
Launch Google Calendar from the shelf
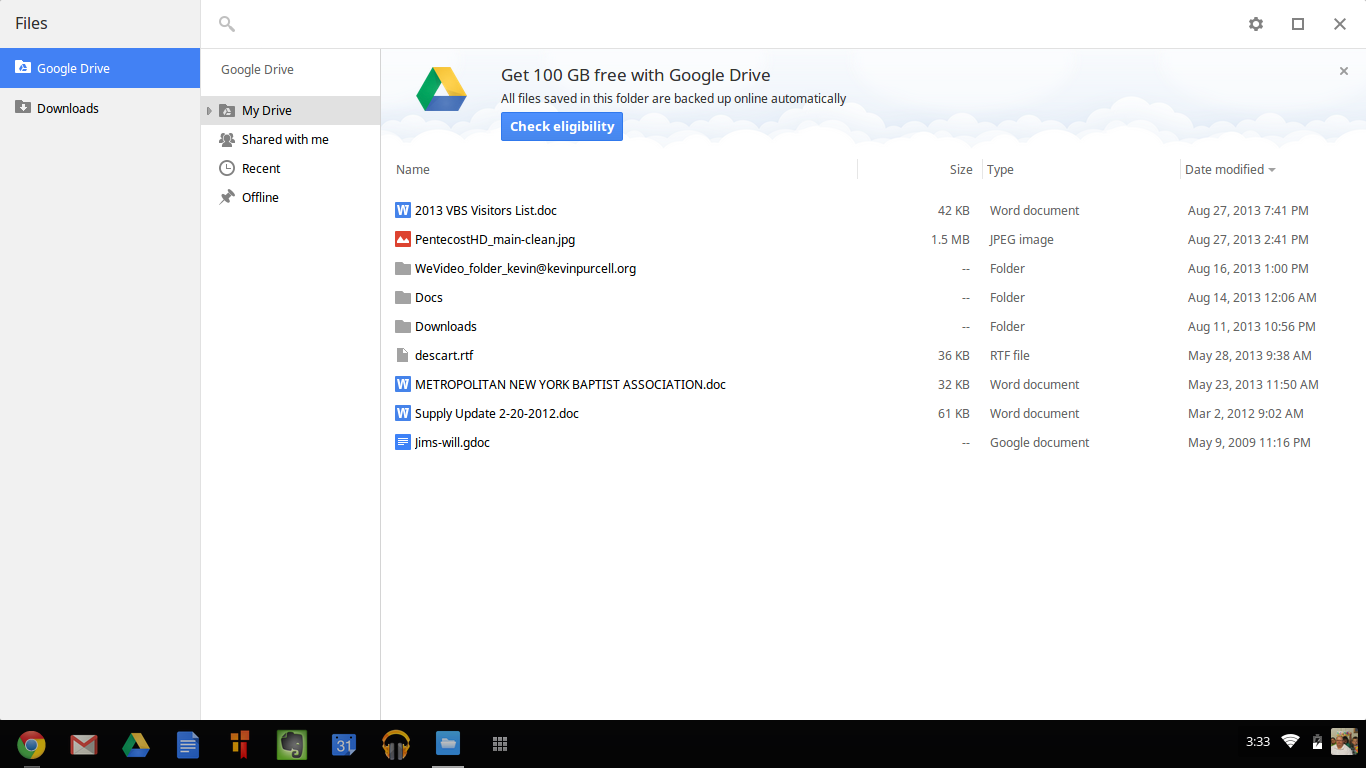coord(344,745)
